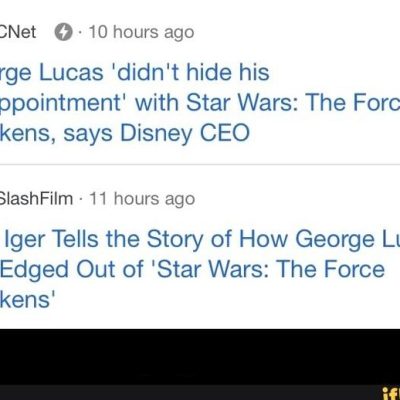Select the '10 hours ago' timestamp
This screenshot has width=400, height=400.
141,33
